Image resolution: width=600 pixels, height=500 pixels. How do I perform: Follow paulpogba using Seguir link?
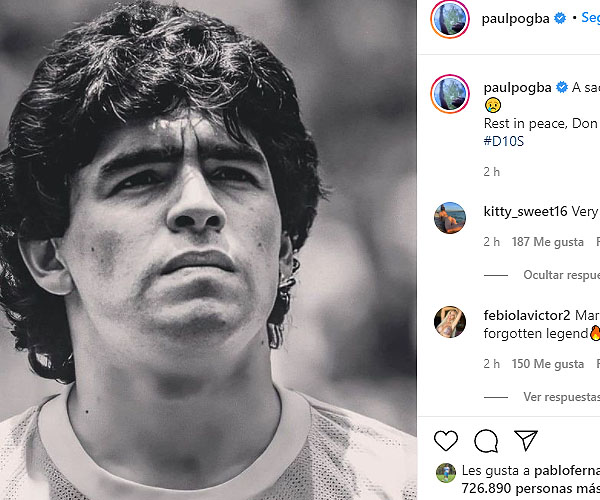(x=590, y=17)
